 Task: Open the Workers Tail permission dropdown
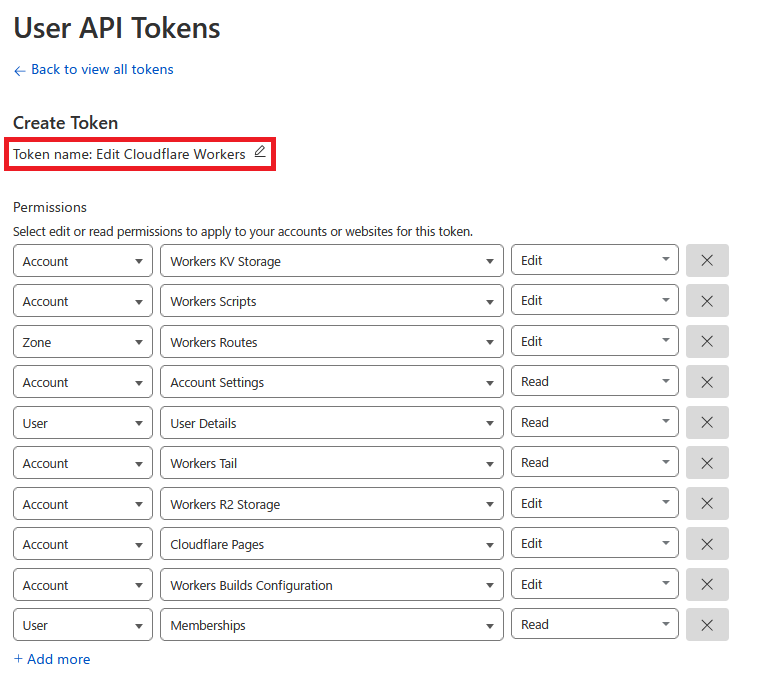pos(331,463)
